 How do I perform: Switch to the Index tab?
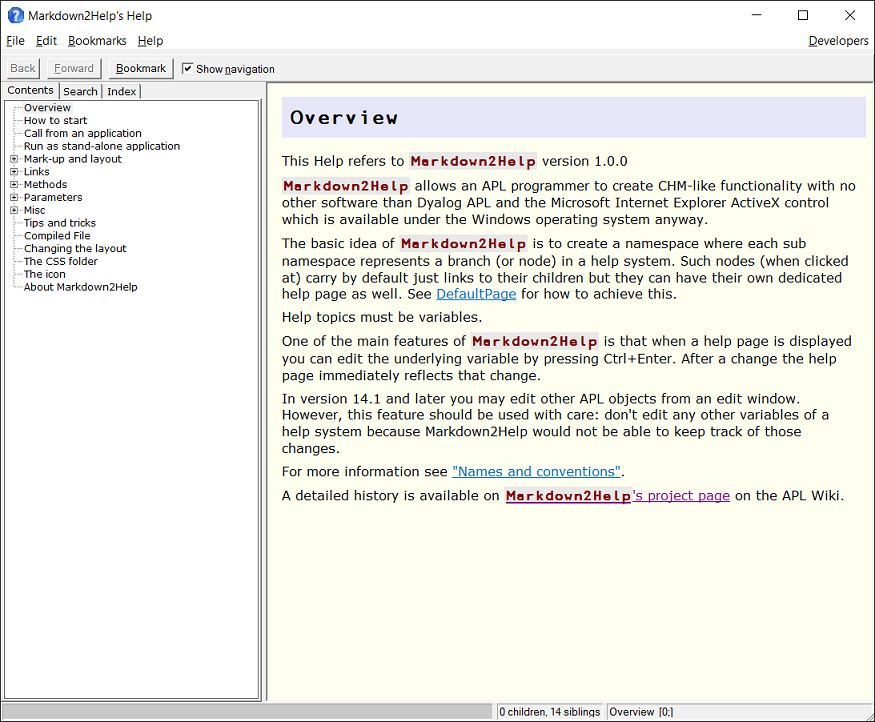coord(122,92)
